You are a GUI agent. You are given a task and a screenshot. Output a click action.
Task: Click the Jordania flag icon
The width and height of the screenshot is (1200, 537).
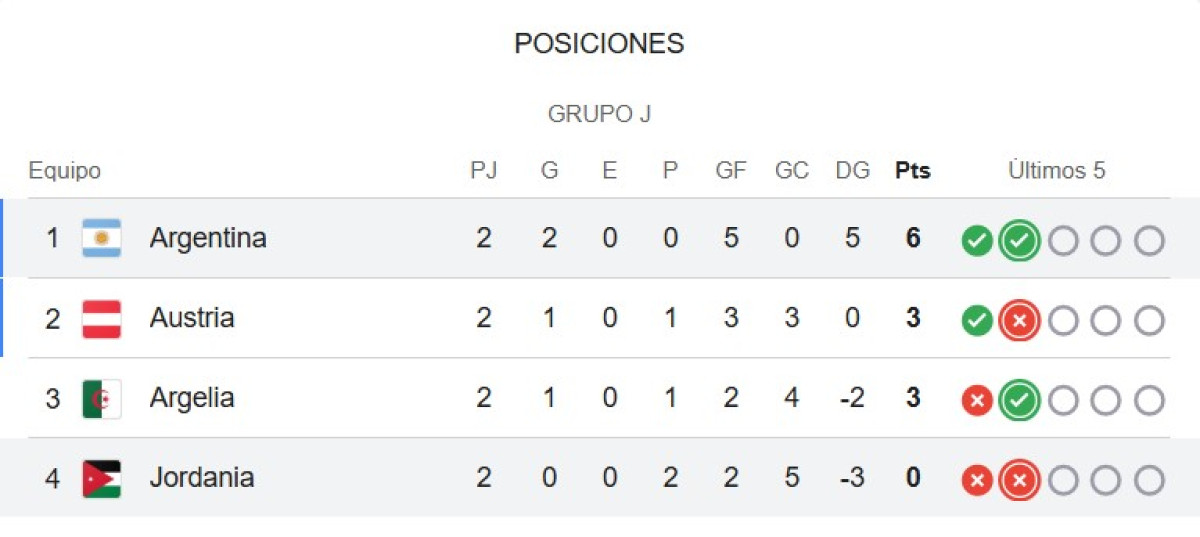(101, 478)
